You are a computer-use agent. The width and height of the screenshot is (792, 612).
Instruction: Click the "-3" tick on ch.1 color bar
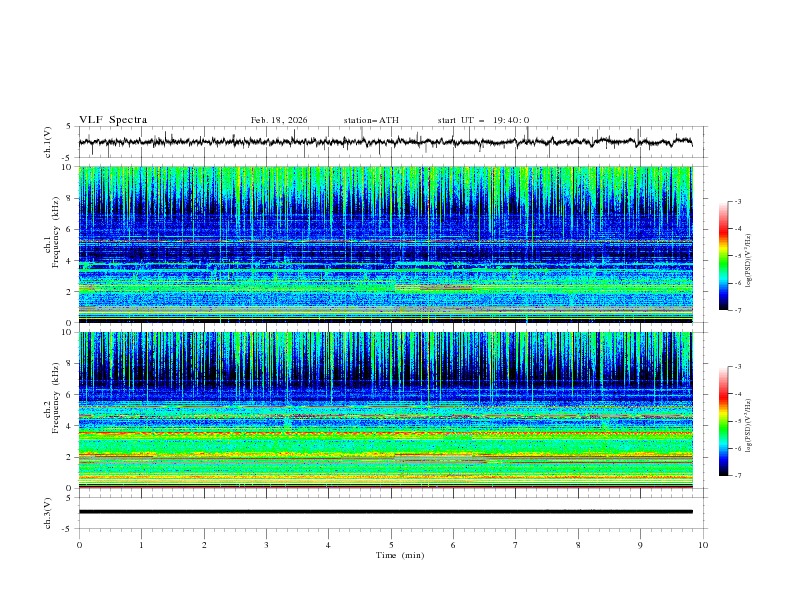pyautogui.click(x=737, y=201)
